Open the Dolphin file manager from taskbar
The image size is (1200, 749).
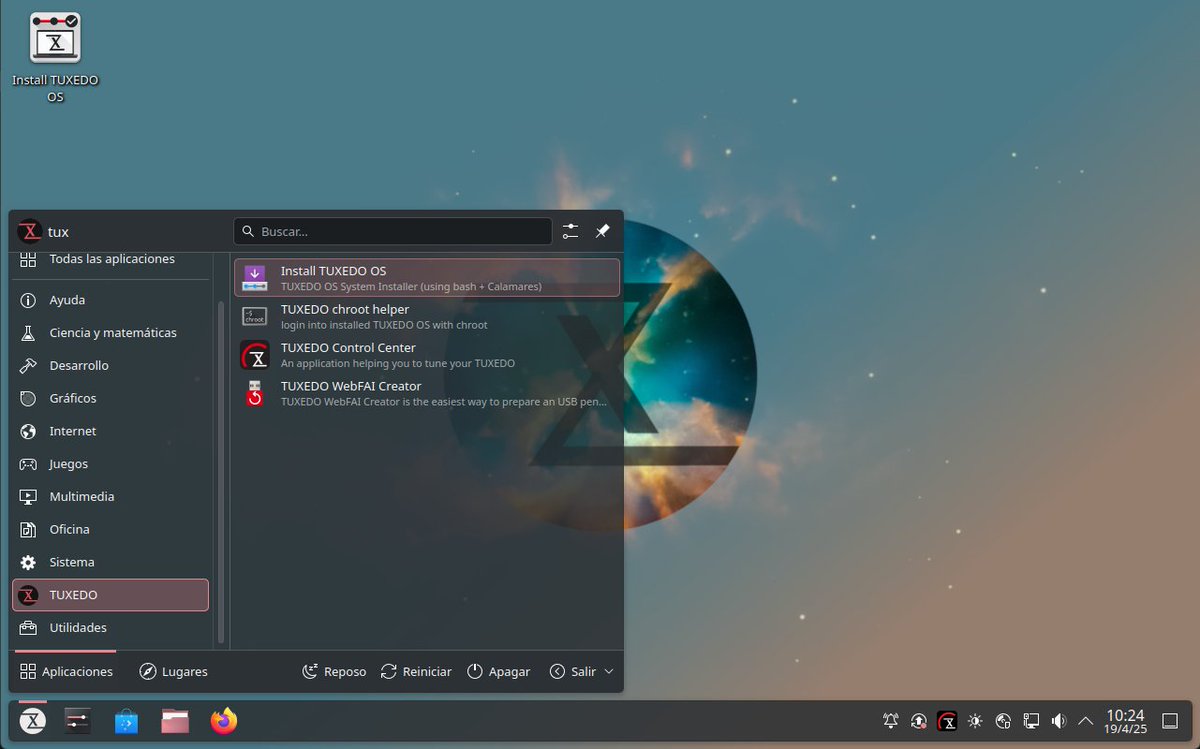tap(175, 720)
